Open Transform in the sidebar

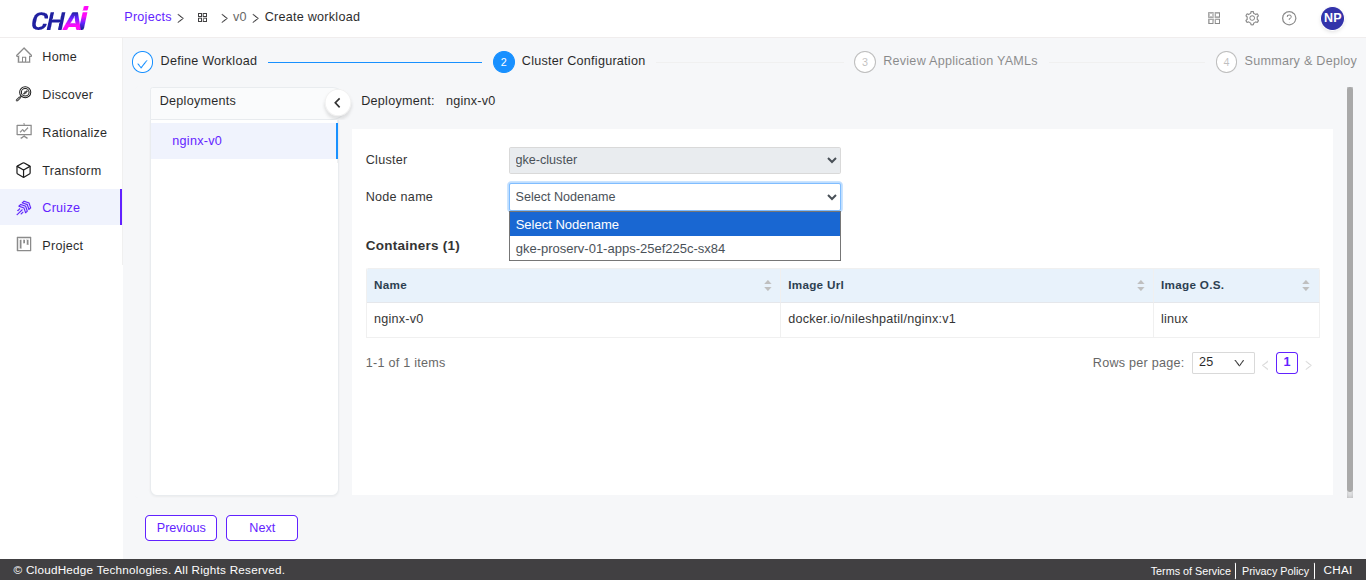(x=71, y=171)
